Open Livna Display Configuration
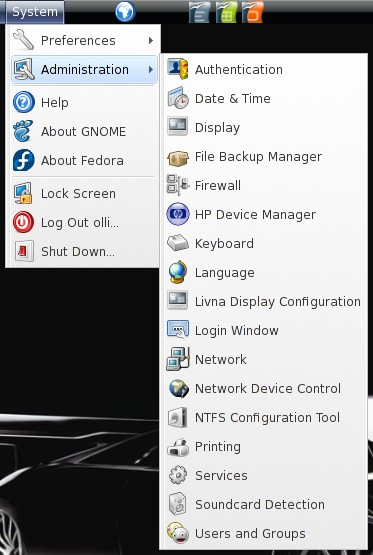 click(x=264, y=302)
